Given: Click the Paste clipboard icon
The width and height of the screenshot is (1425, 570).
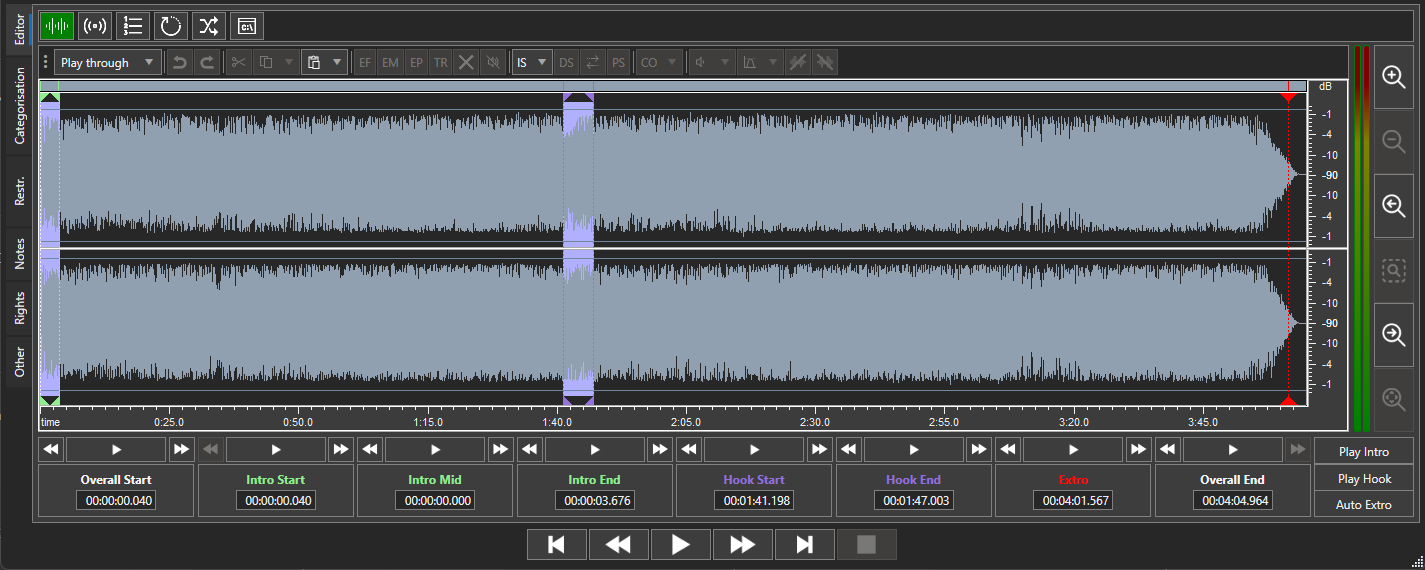Looking at the screenshot, I should (x=314, y=62).
